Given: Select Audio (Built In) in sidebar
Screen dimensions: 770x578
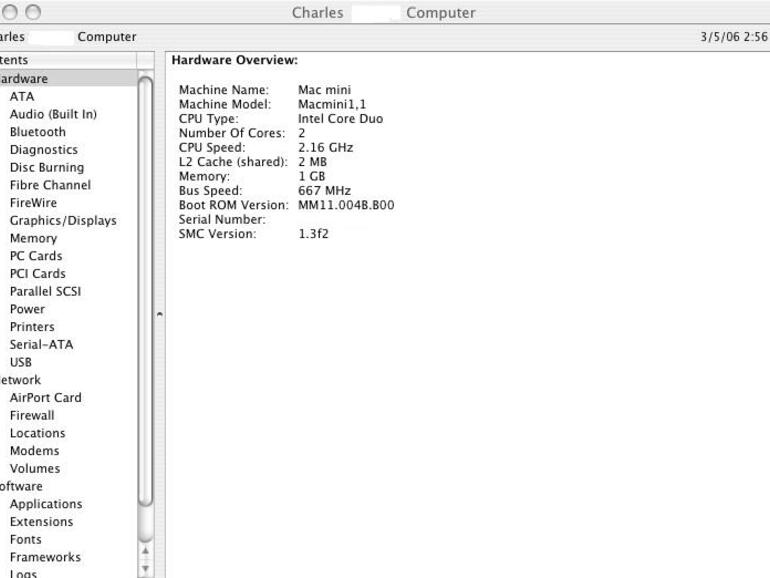Looking at the screenshot, I should (x=53, y=114).
